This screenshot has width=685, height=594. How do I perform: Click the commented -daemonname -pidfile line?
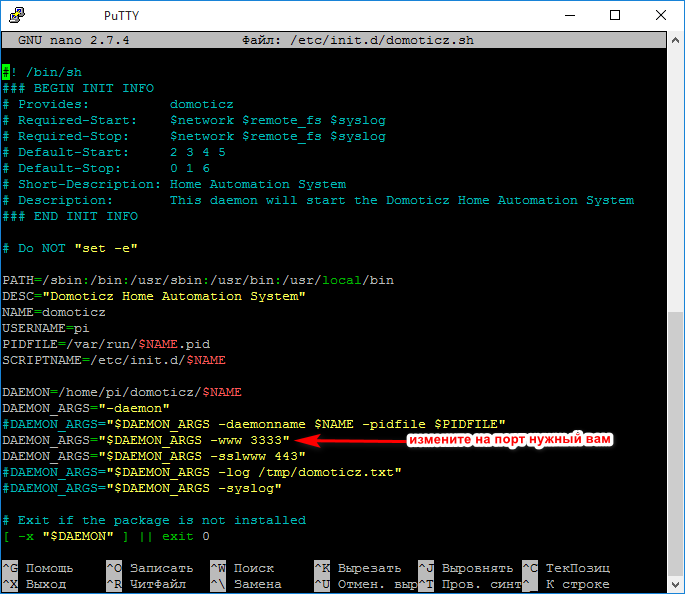[254, 424]
